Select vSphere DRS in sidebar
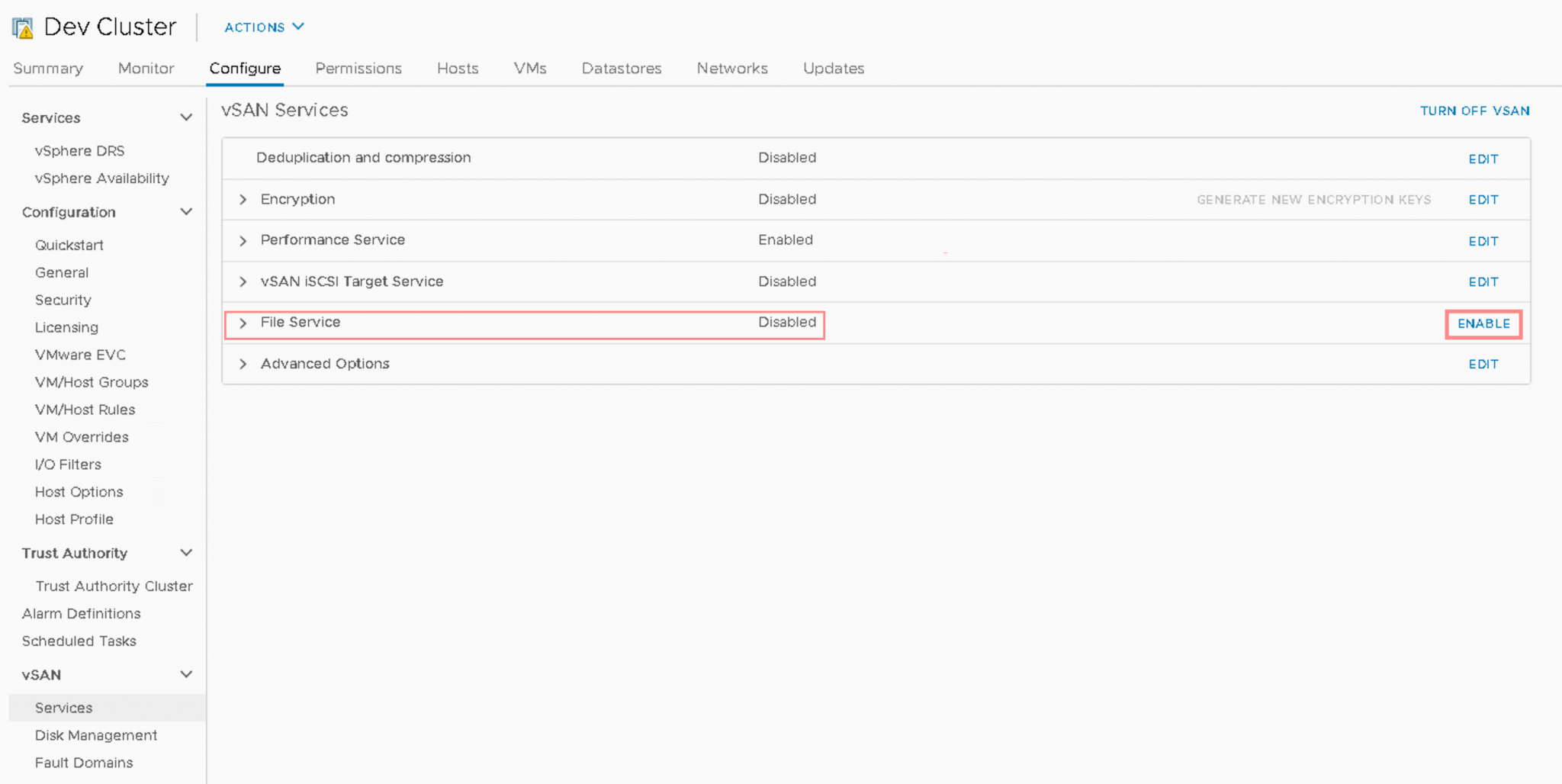Image resolution: width=1562 pixels, height=784 pixels. click(x=79, y=151)
